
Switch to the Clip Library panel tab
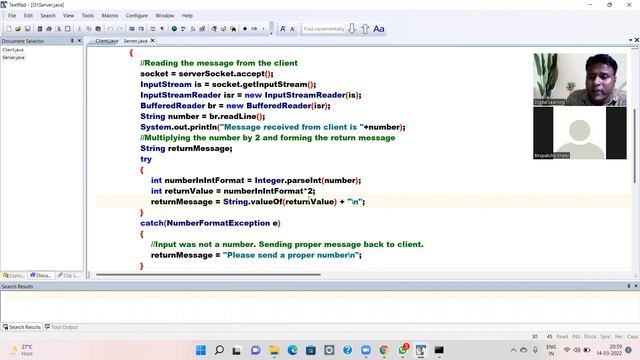[x=69, y=276]
